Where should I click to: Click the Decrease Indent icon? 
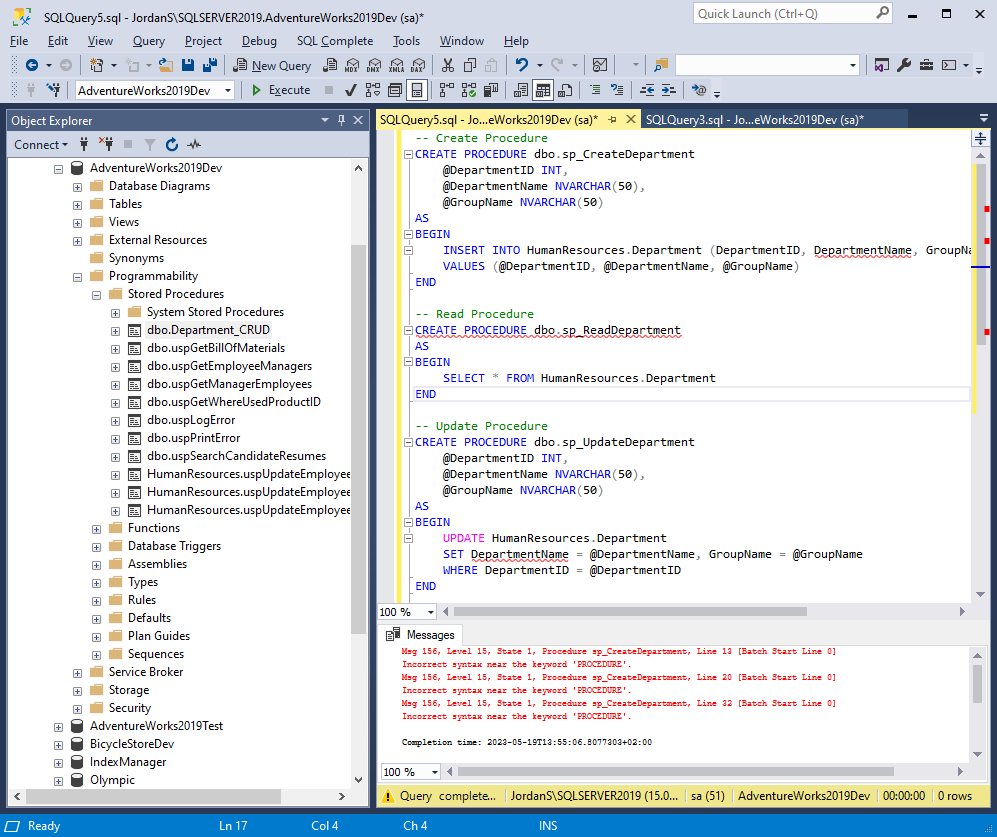click(647, 90)
